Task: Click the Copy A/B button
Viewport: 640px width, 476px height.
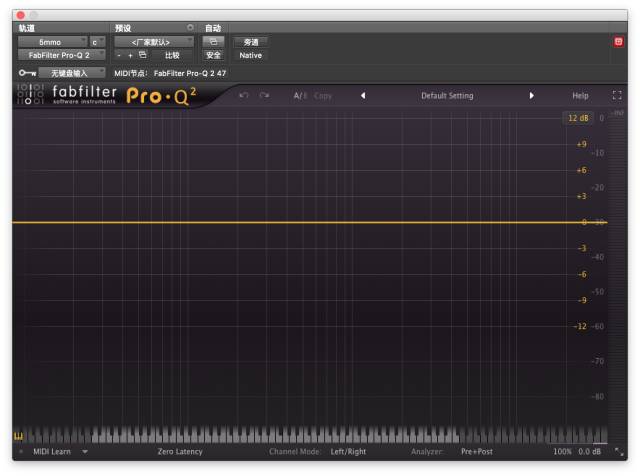Action: (x=323, y=96)
